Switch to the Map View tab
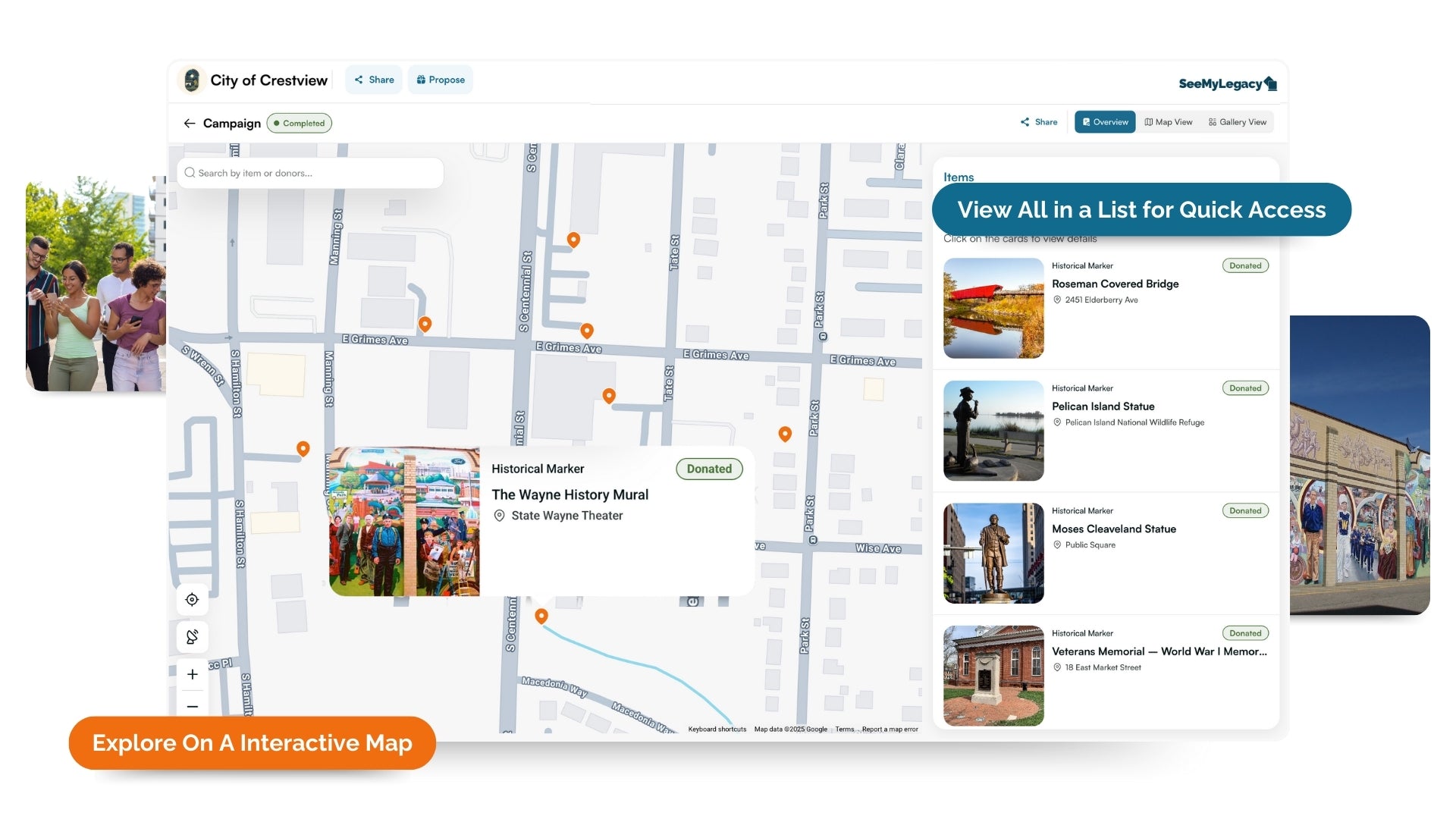 1169,122
